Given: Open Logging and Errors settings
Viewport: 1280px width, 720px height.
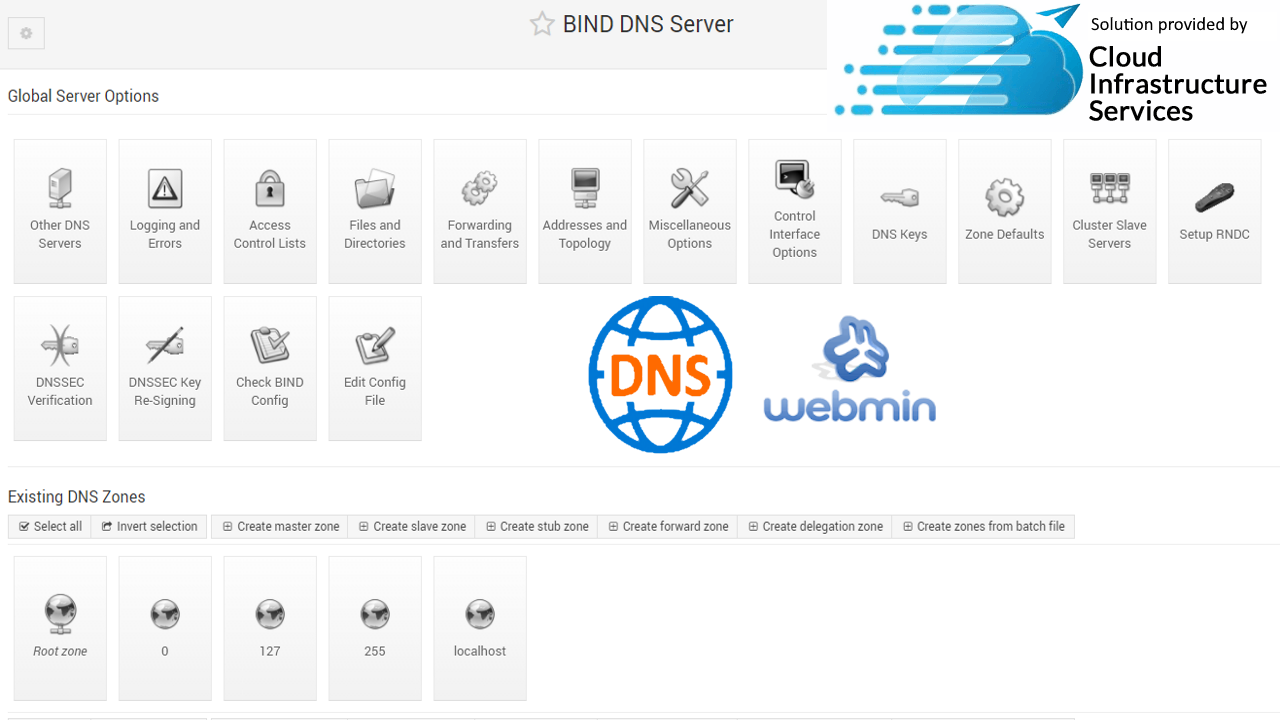Looking at the screenshot, I should click(165, 211).
